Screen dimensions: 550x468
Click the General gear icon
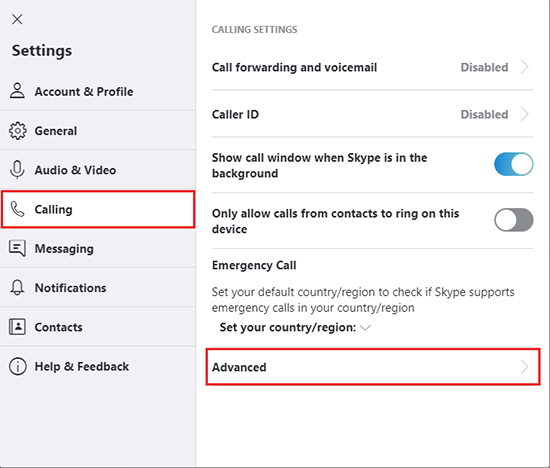17,131
